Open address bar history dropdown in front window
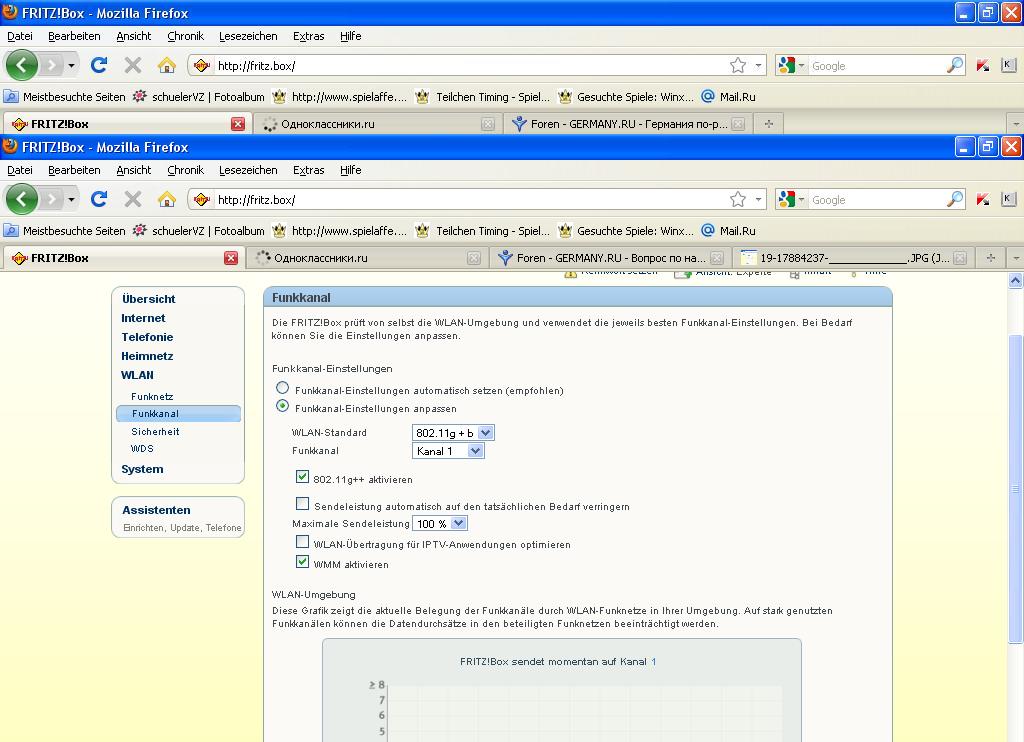Image resolution: width=1024 pixels, height=742 pixels. (758, 199)
